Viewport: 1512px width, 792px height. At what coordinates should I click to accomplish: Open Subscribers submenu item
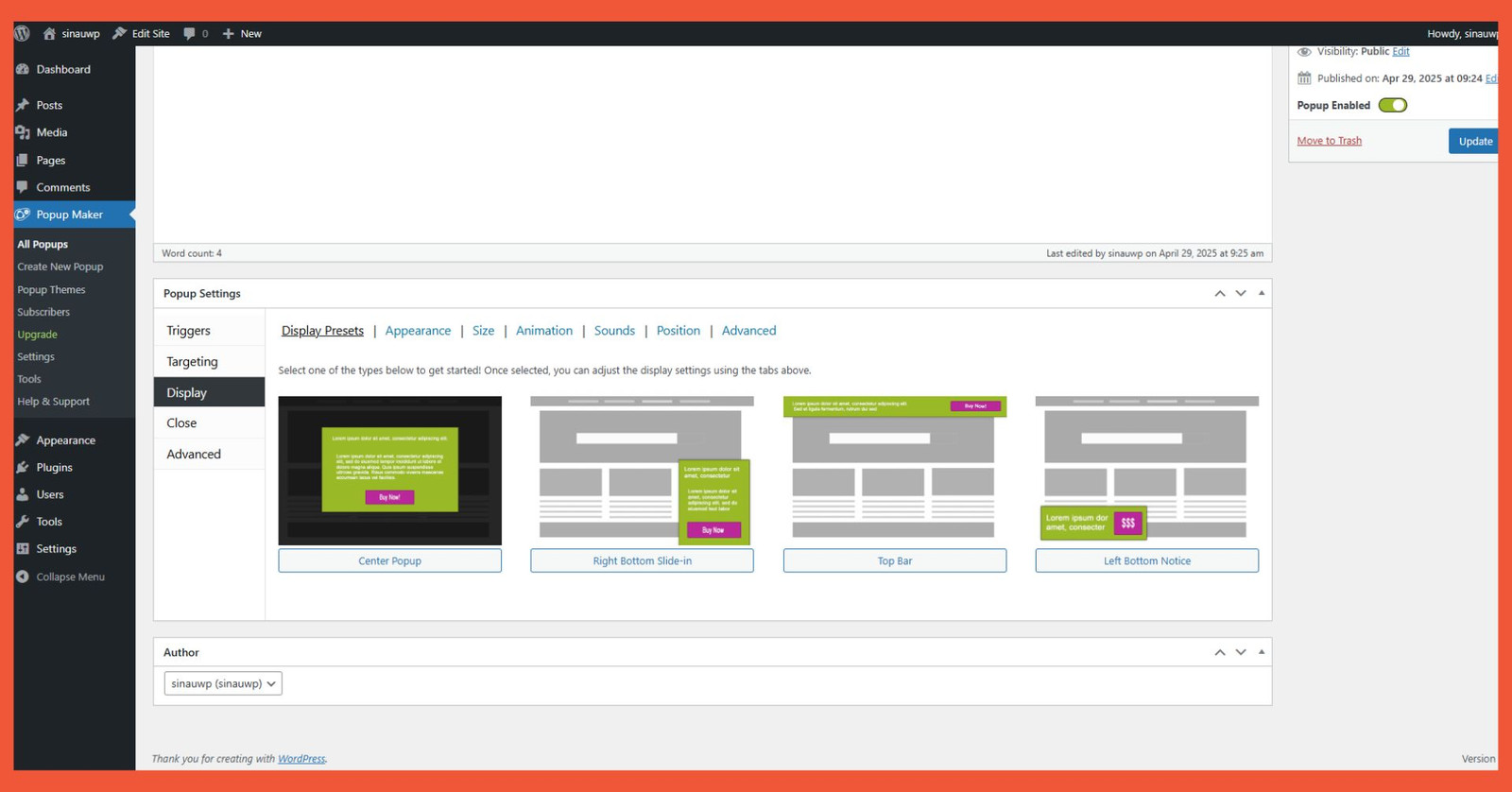[43, 312]
